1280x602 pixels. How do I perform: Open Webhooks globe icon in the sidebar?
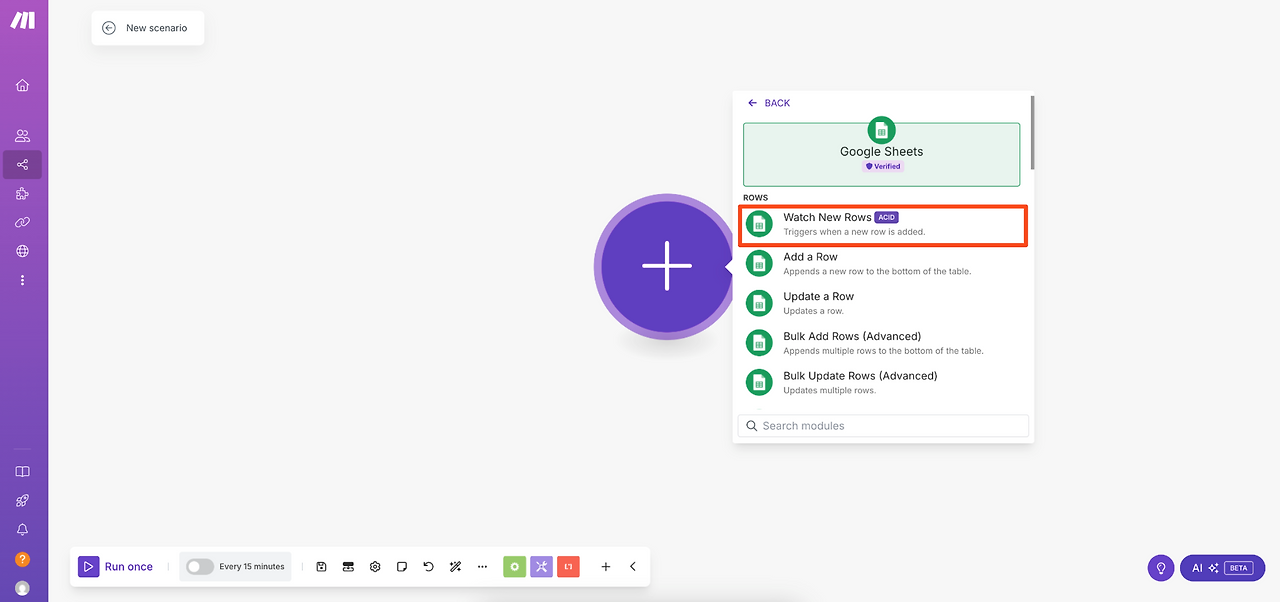click(22, 251)
